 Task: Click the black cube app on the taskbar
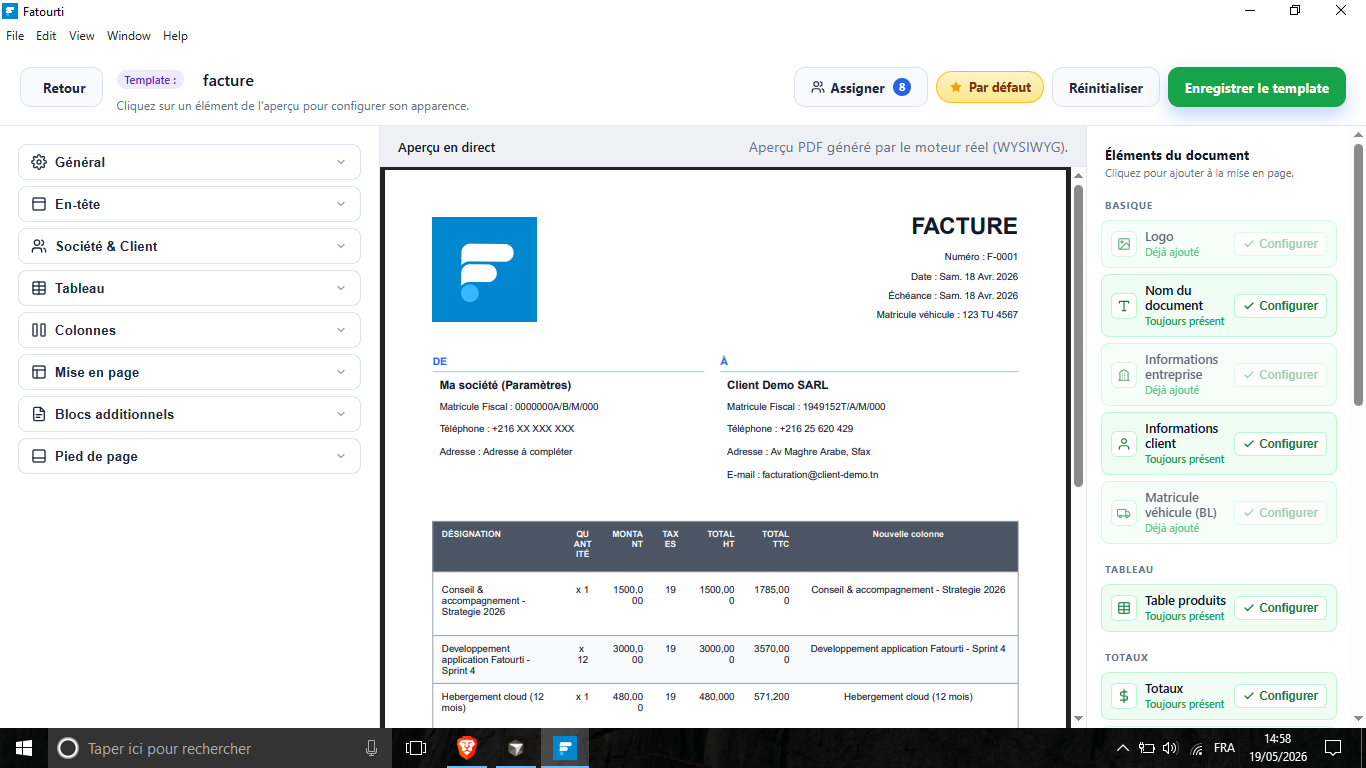pyautogui.click(x=516, y=748)
